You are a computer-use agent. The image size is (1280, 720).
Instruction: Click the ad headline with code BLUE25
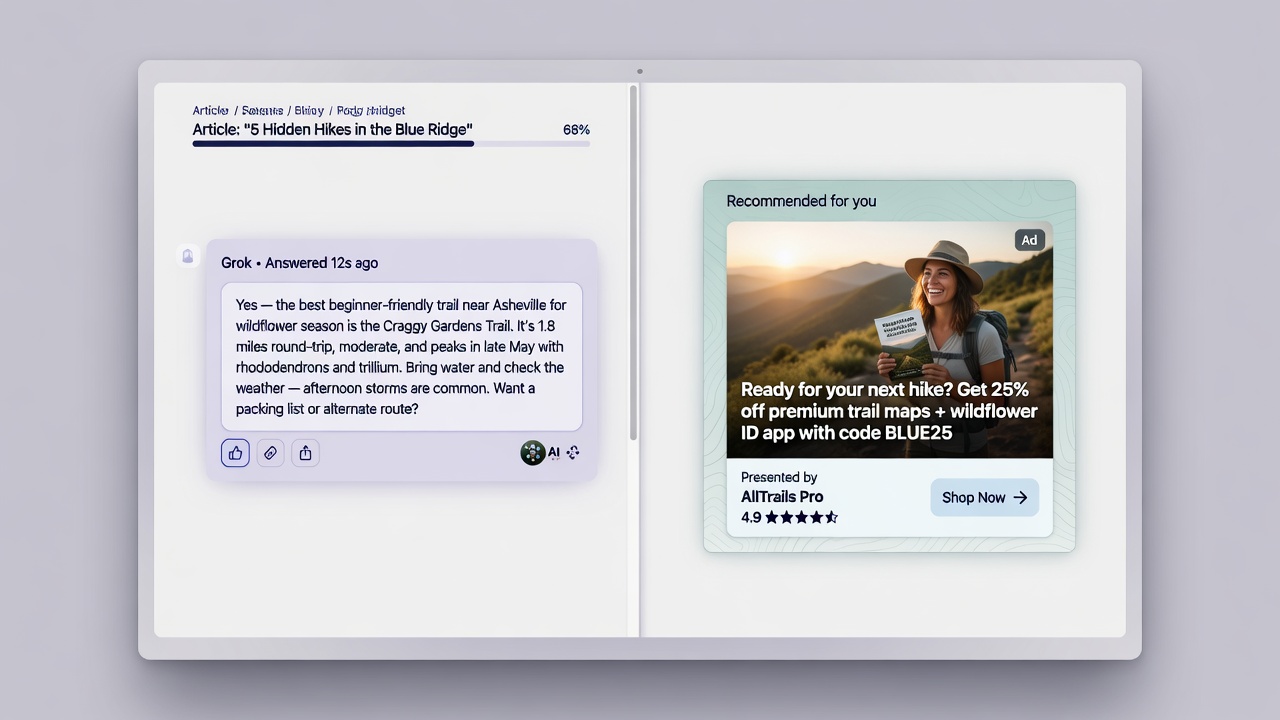tap(889, 411)
